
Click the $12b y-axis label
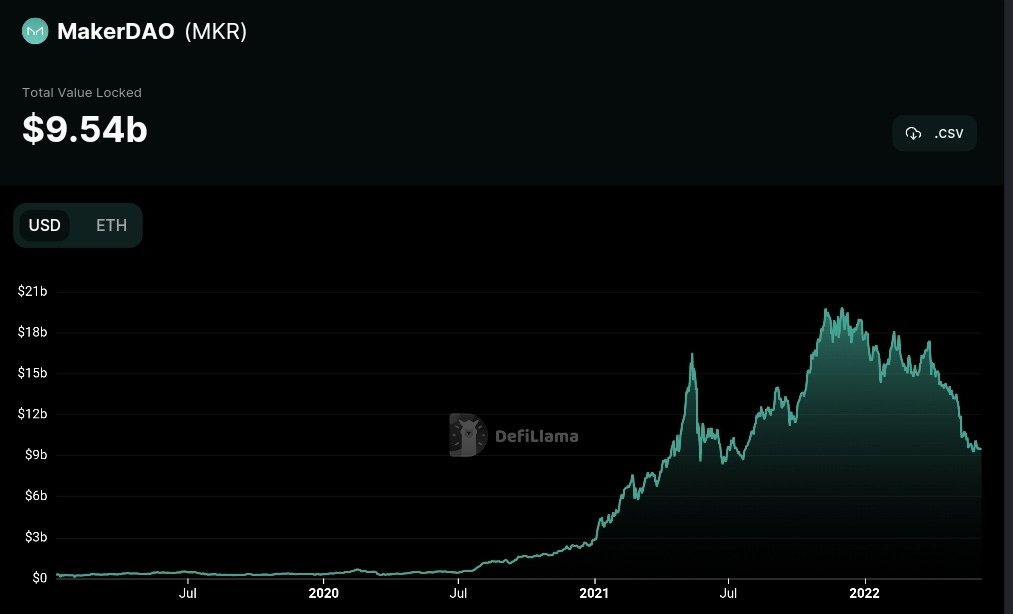point(32,414)
